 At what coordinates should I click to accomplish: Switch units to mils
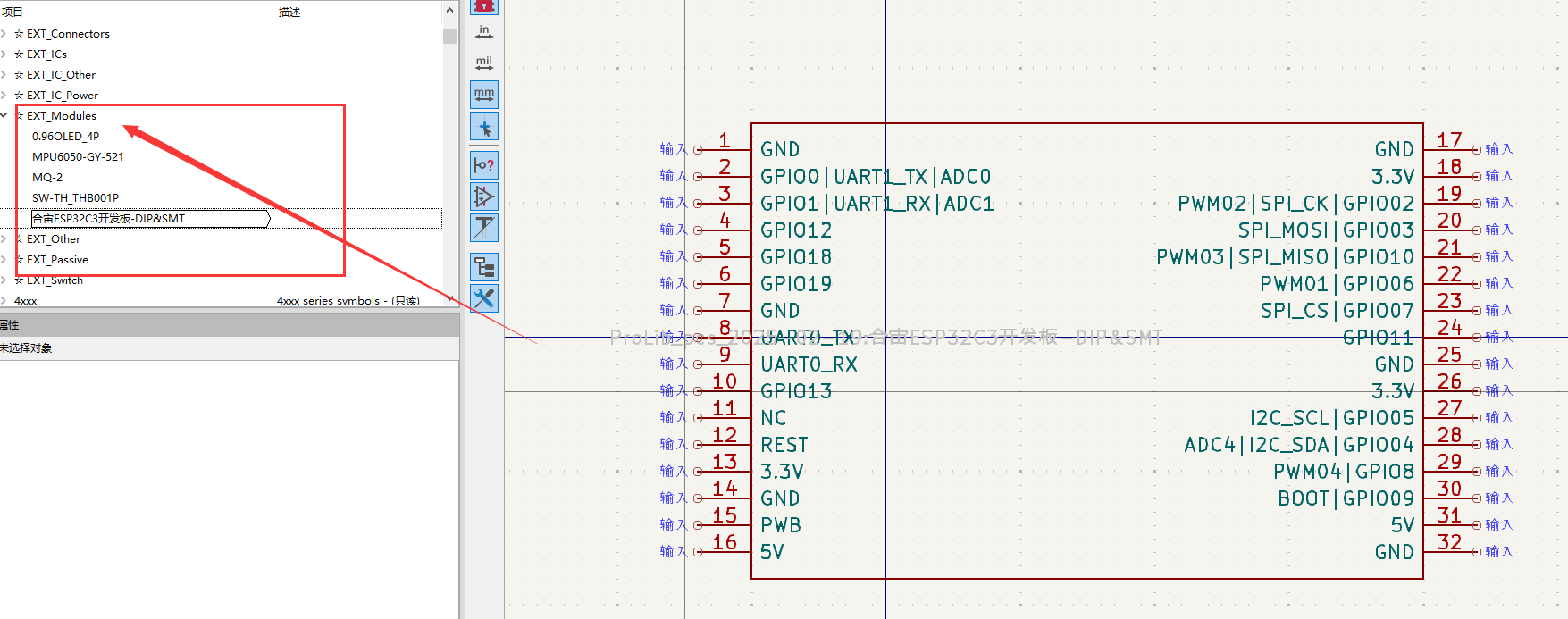[x=483, y=63]
